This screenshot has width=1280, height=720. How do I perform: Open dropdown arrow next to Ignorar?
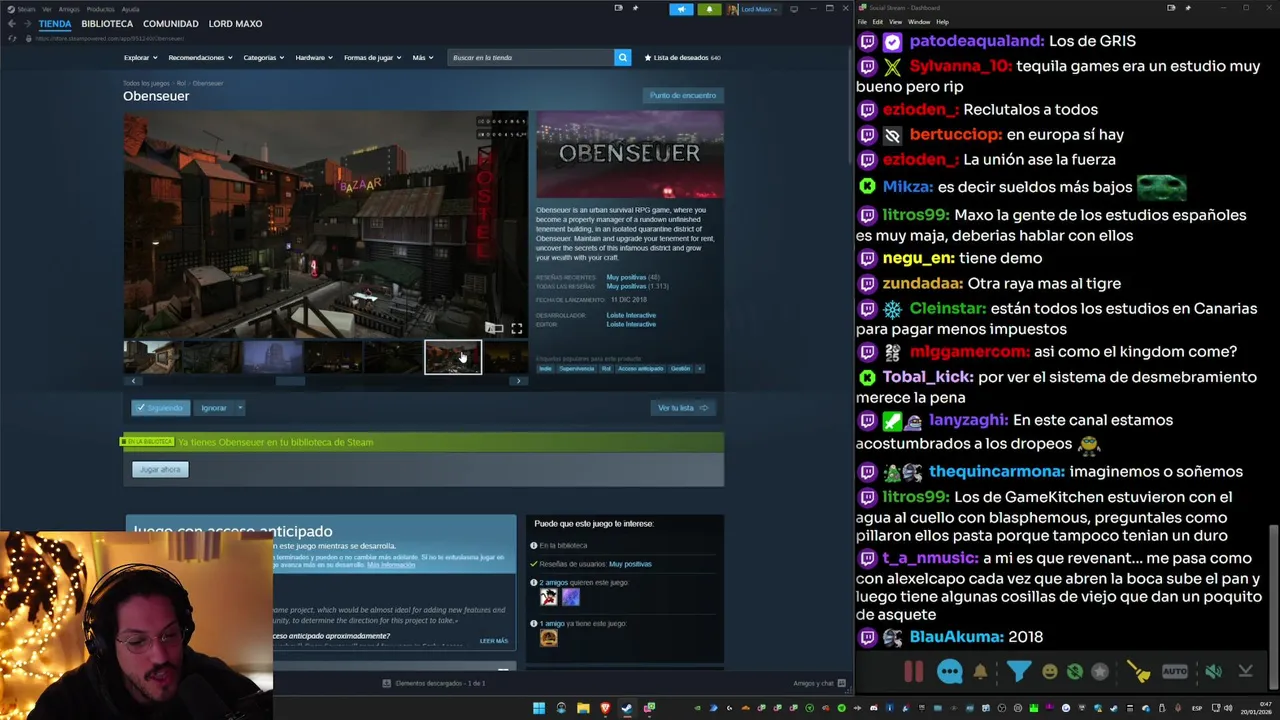tap(240, 408)
